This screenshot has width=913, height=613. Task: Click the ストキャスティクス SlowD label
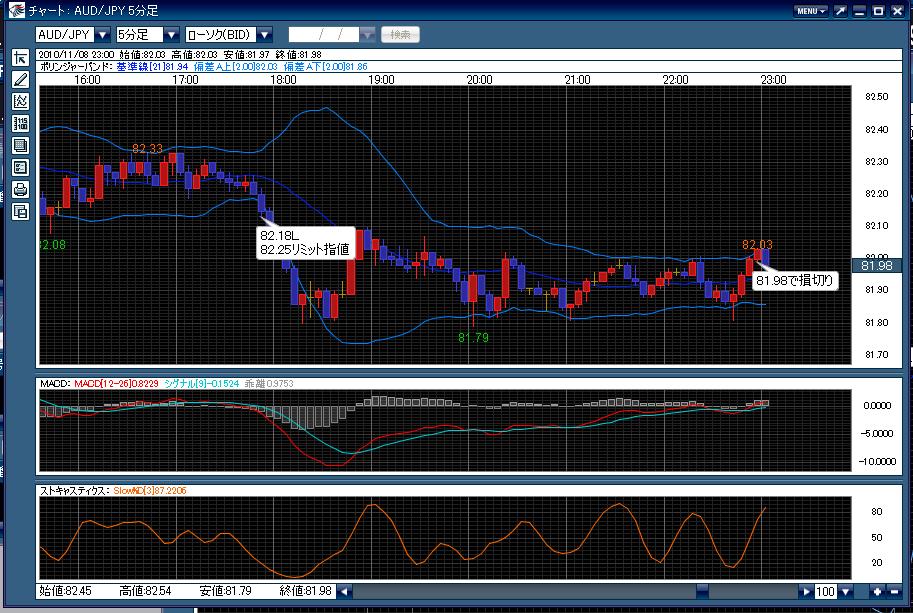150,491
